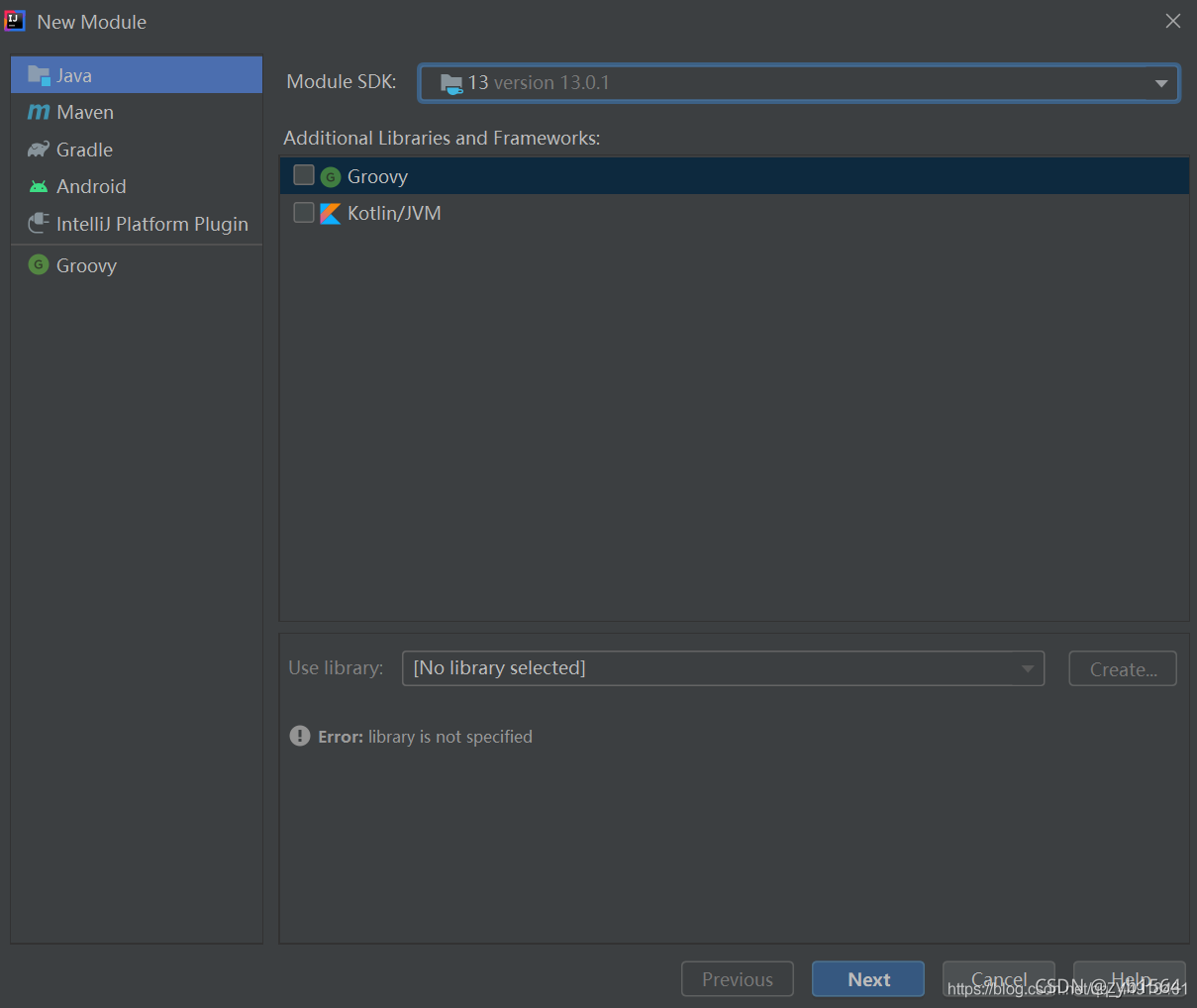1197x1008 pixels.
Task: Click the Kotlin/JVM label in frameworks list
Action: [394, 213]
